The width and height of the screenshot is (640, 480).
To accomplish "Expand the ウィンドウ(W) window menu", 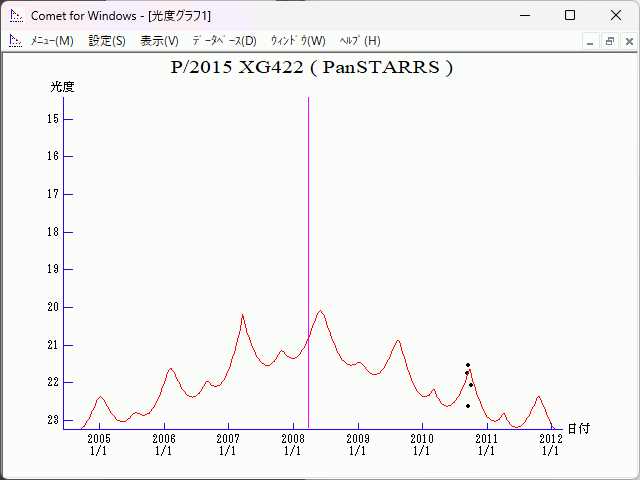I will [x=298, y=41].
